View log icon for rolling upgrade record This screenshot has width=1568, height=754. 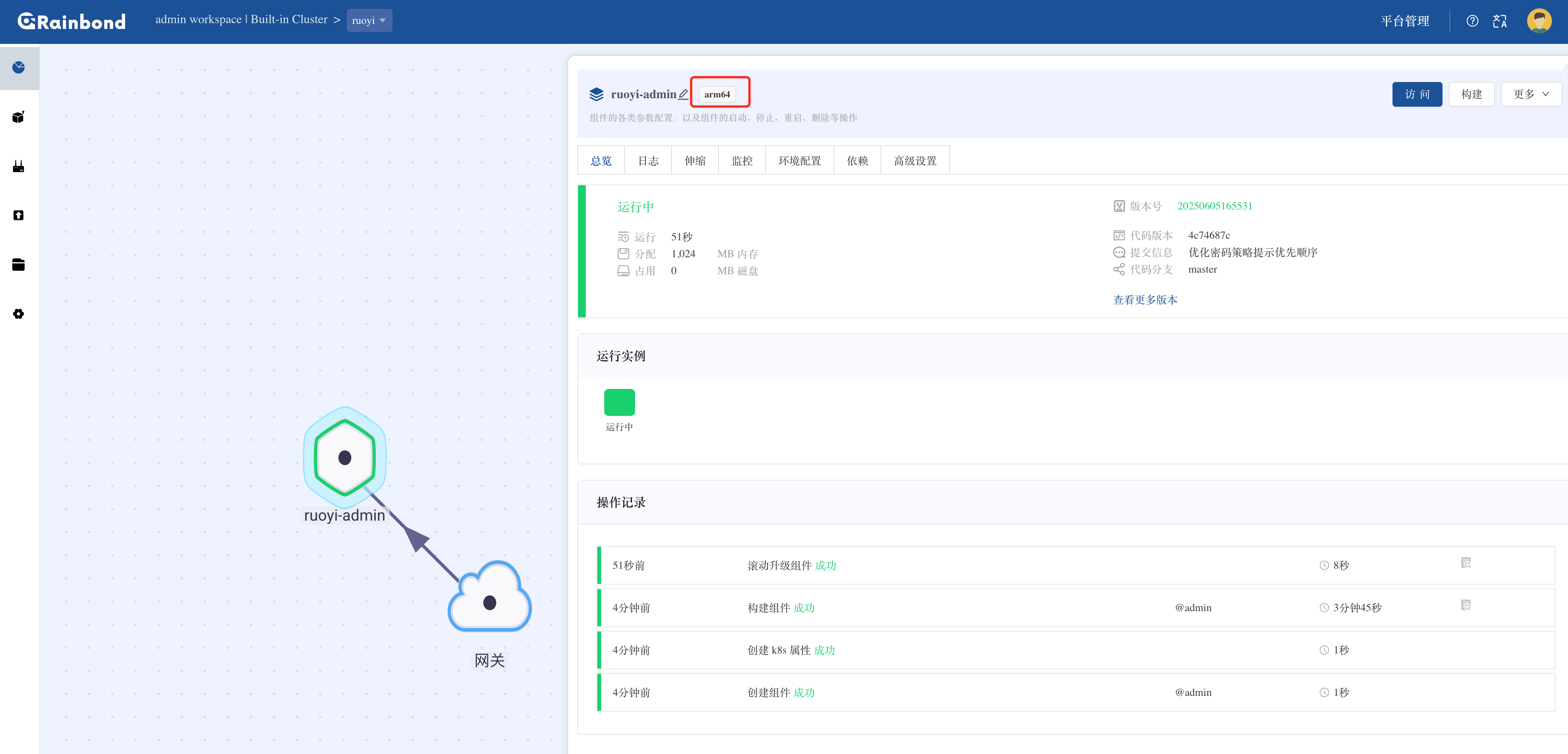coord(1465,563)
